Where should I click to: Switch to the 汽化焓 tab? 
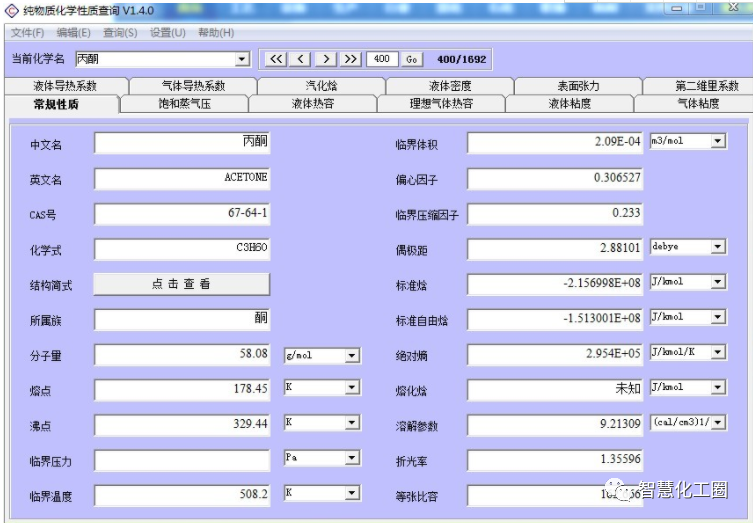322,86
